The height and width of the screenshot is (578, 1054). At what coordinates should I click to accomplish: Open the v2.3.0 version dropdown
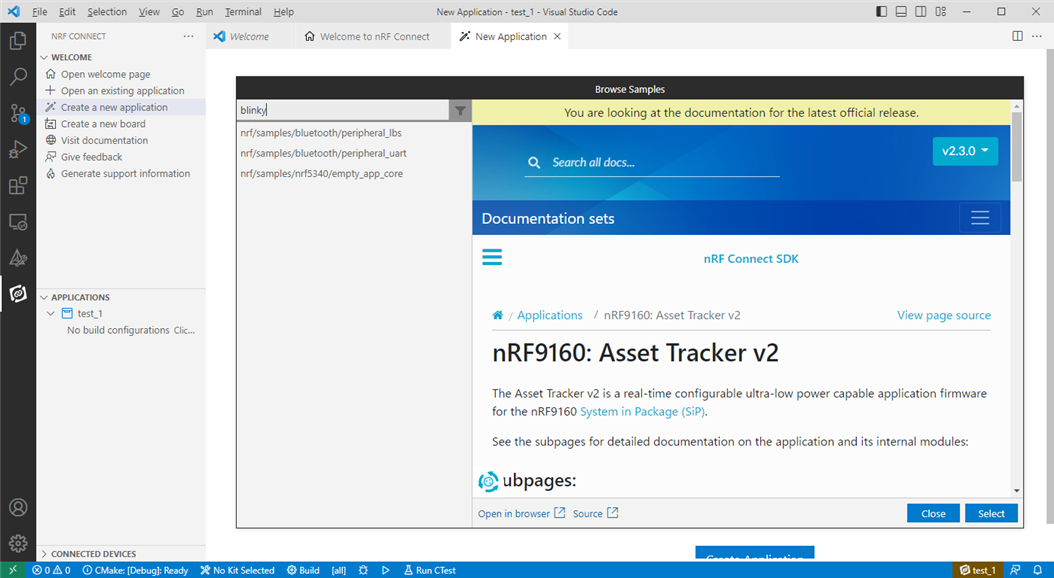(x=964, y=152)
